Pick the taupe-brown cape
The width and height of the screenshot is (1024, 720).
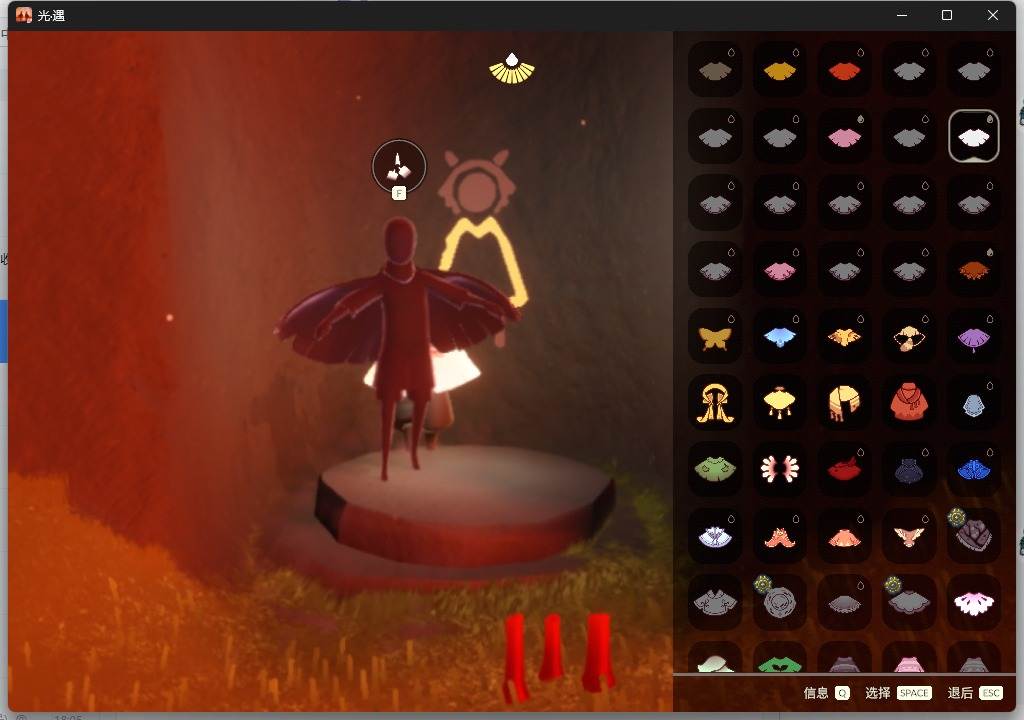coord(715,69)
